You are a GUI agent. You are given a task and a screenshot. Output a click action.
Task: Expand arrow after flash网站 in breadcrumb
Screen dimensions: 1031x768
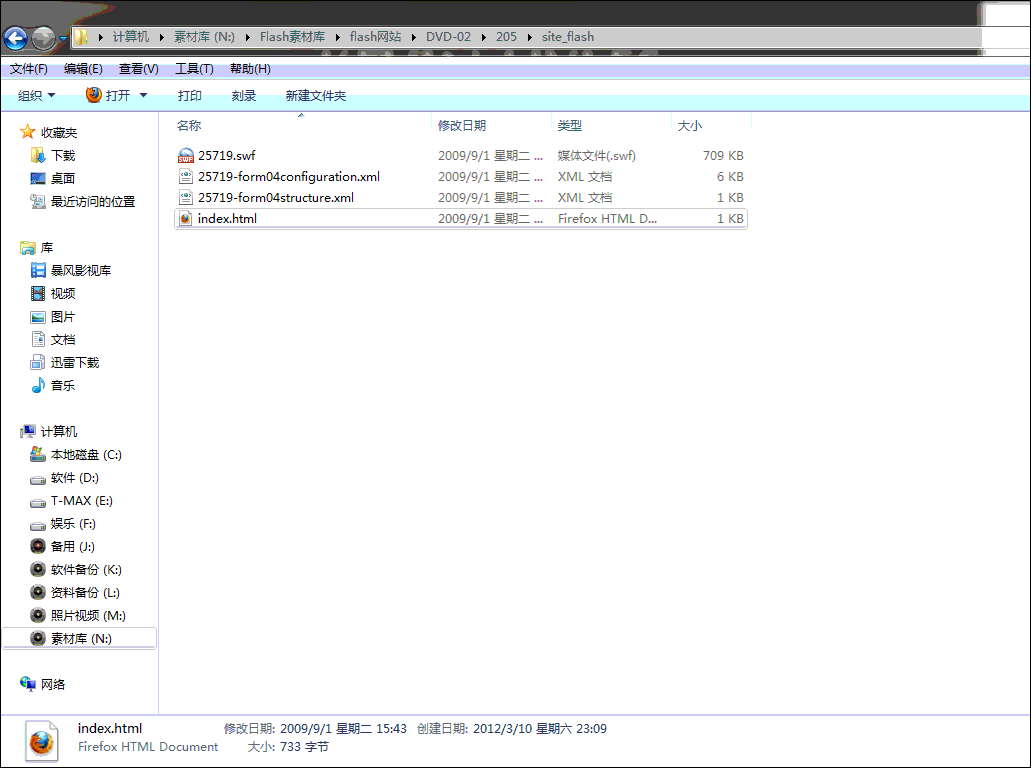pyautogui.click(x=414, y=37)
